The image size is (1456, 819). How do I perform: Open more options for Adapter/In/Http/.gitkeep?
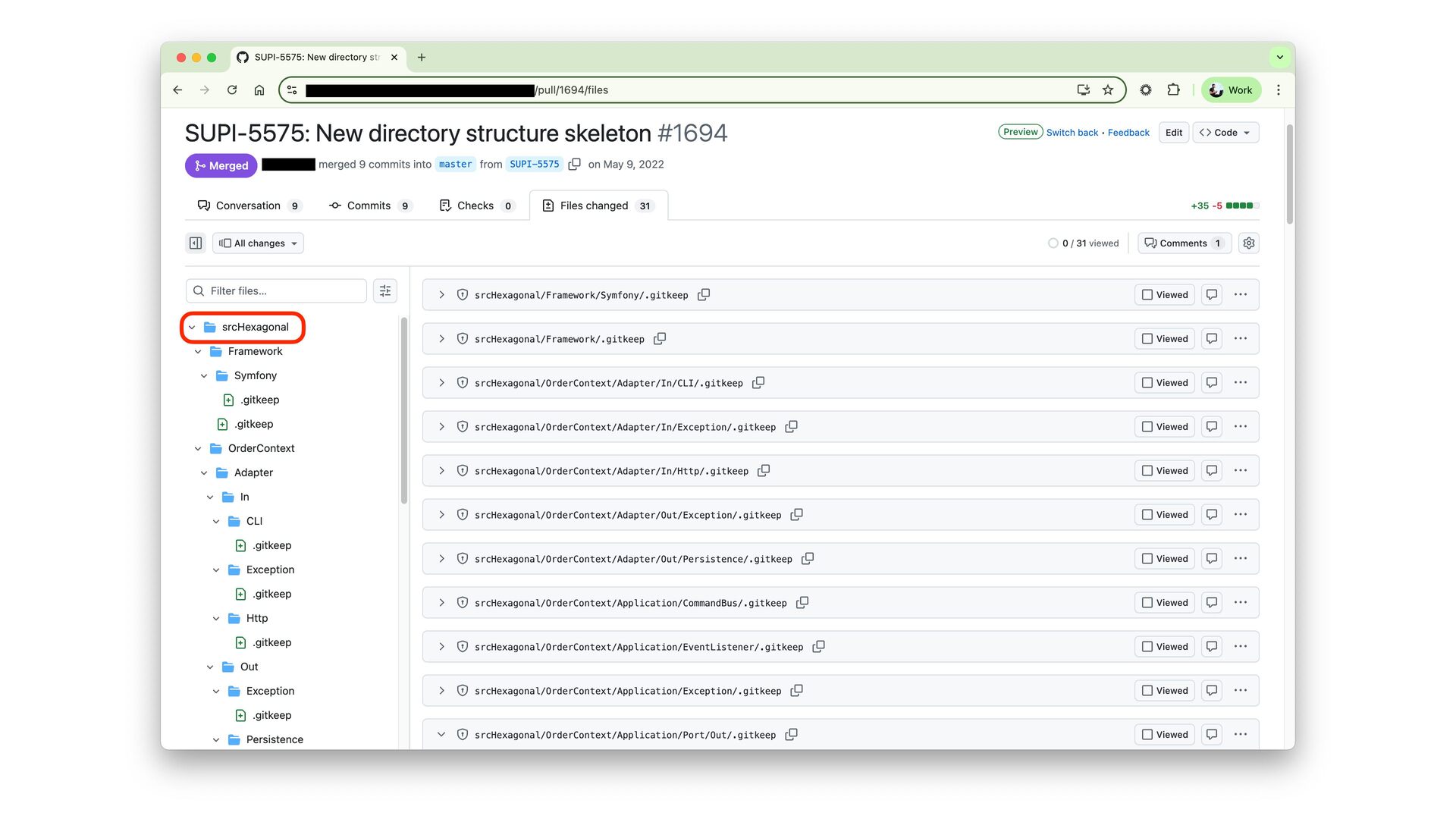[x=1241, y=471]
